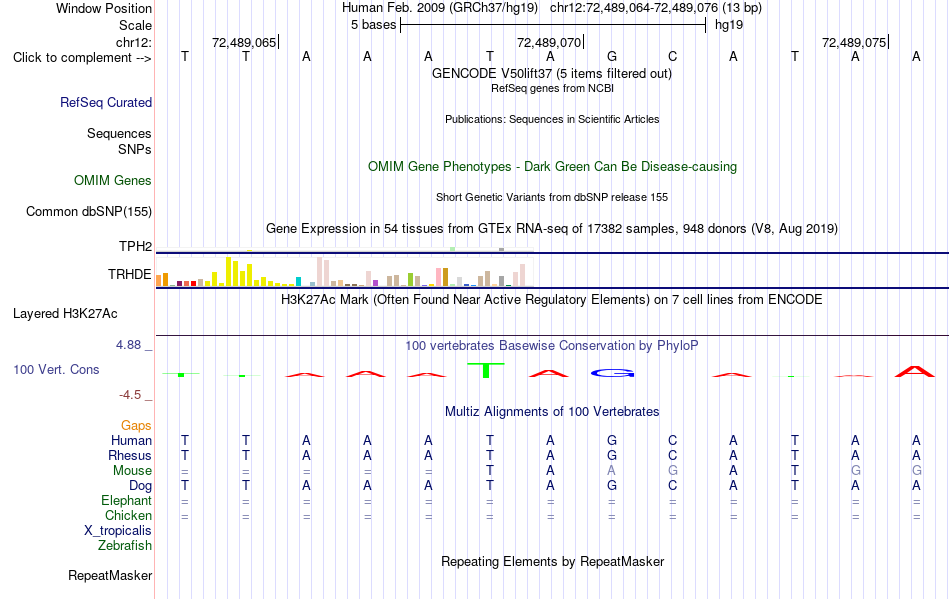Screen dimensions: 950x599
Task: Click the G base in the reference sequence
Action: 612,57
